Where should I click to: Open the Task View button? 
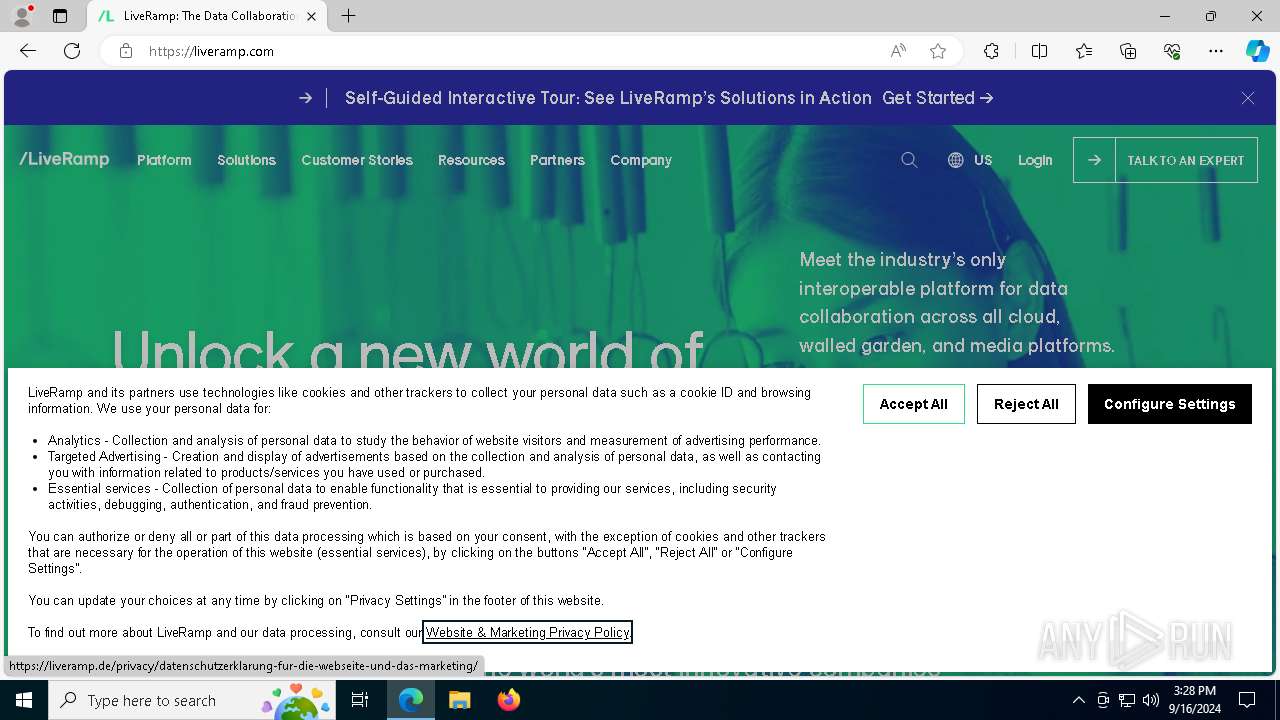pos(360,700)
